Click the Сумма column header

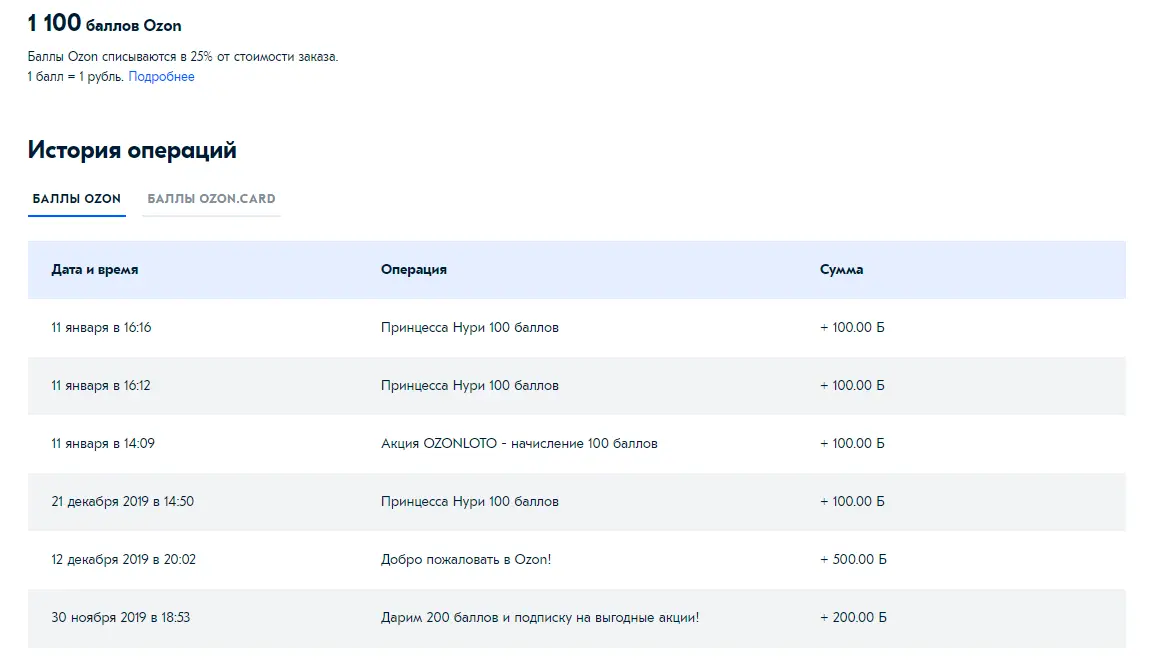click(841, 270)
